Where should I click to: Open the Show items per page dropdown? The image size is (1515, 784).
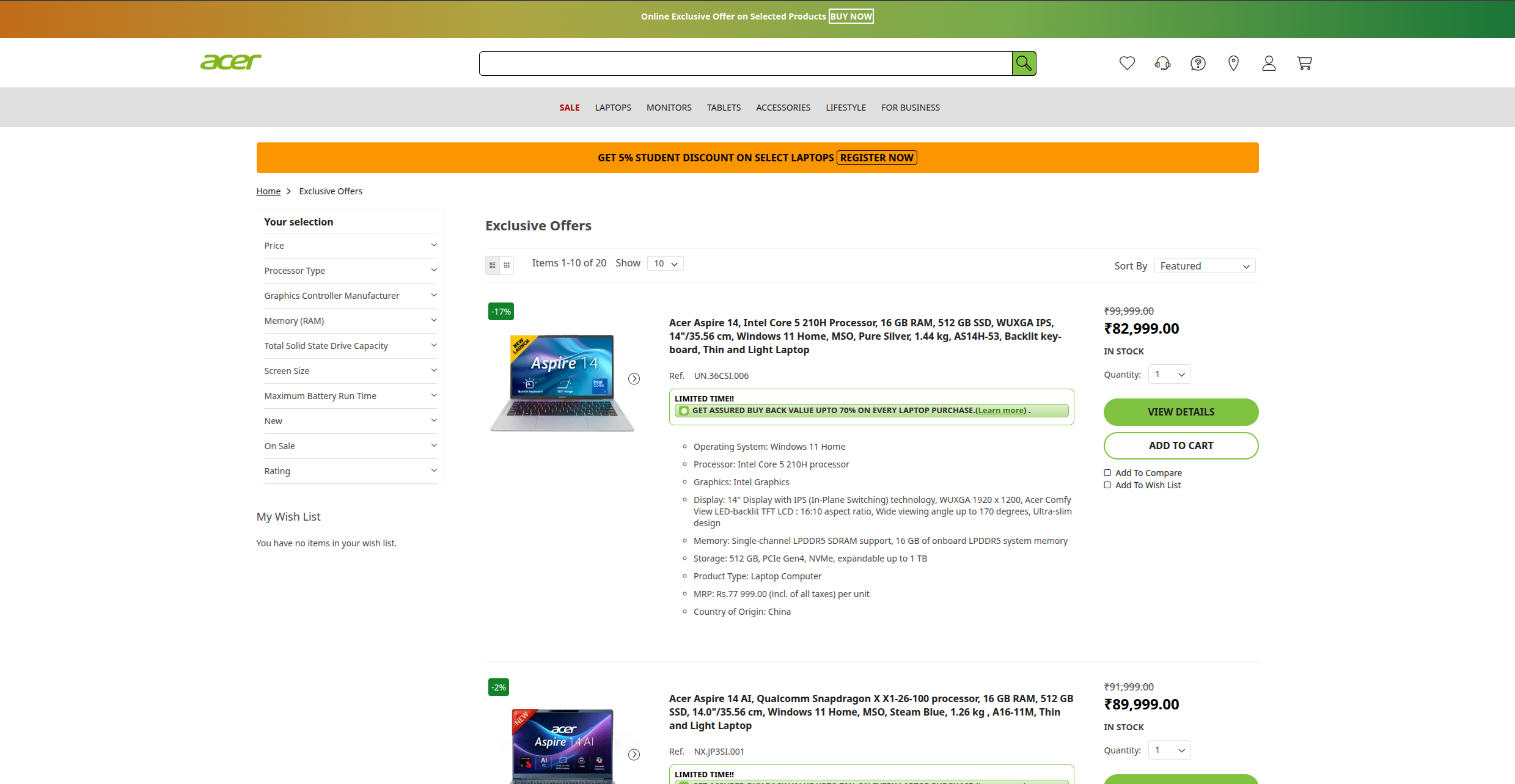point(665,263)
